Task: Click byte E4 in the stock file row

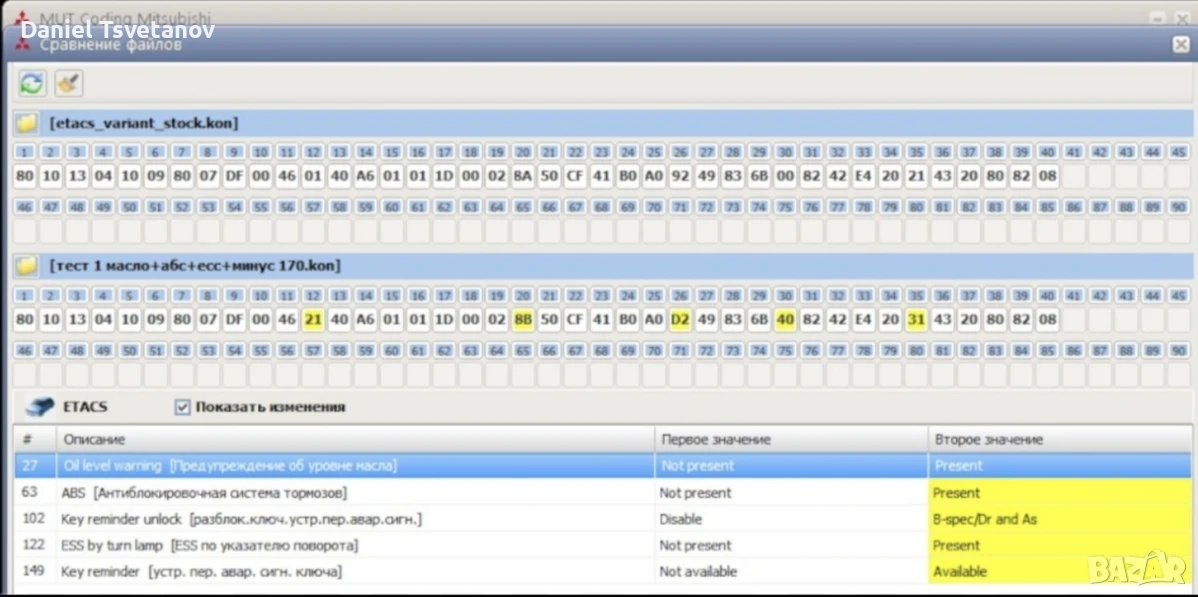Action: pos(863,177)
